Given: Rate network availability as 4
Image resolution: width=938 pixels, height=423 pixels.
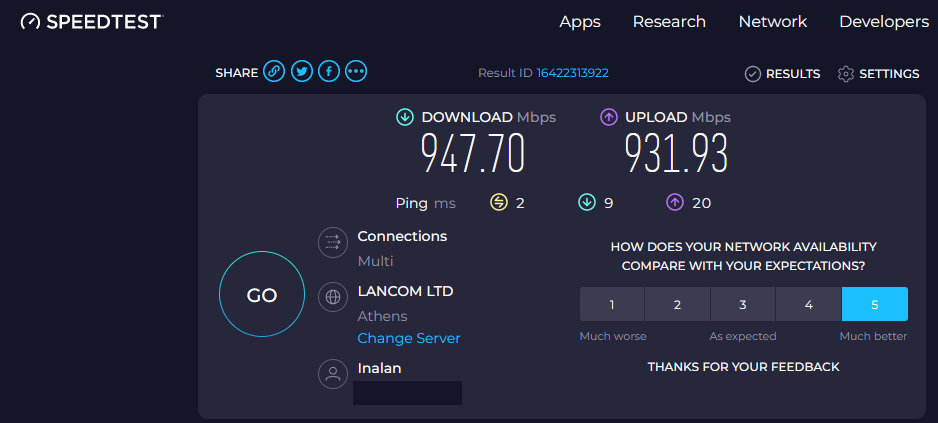Looking at the screenshot, I should [x=809, y=305].
